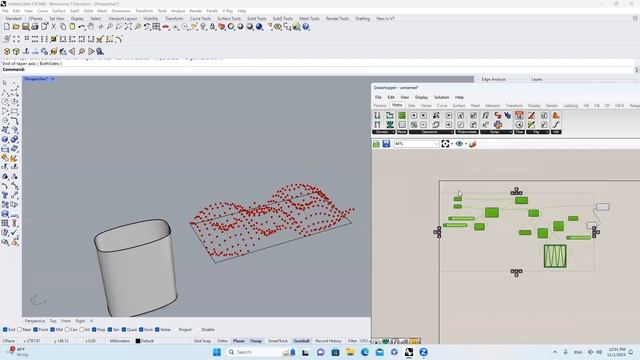Switch to the Vector tab in Grasshopper
This screenshot has width=640, height=360.
point(426,106)
